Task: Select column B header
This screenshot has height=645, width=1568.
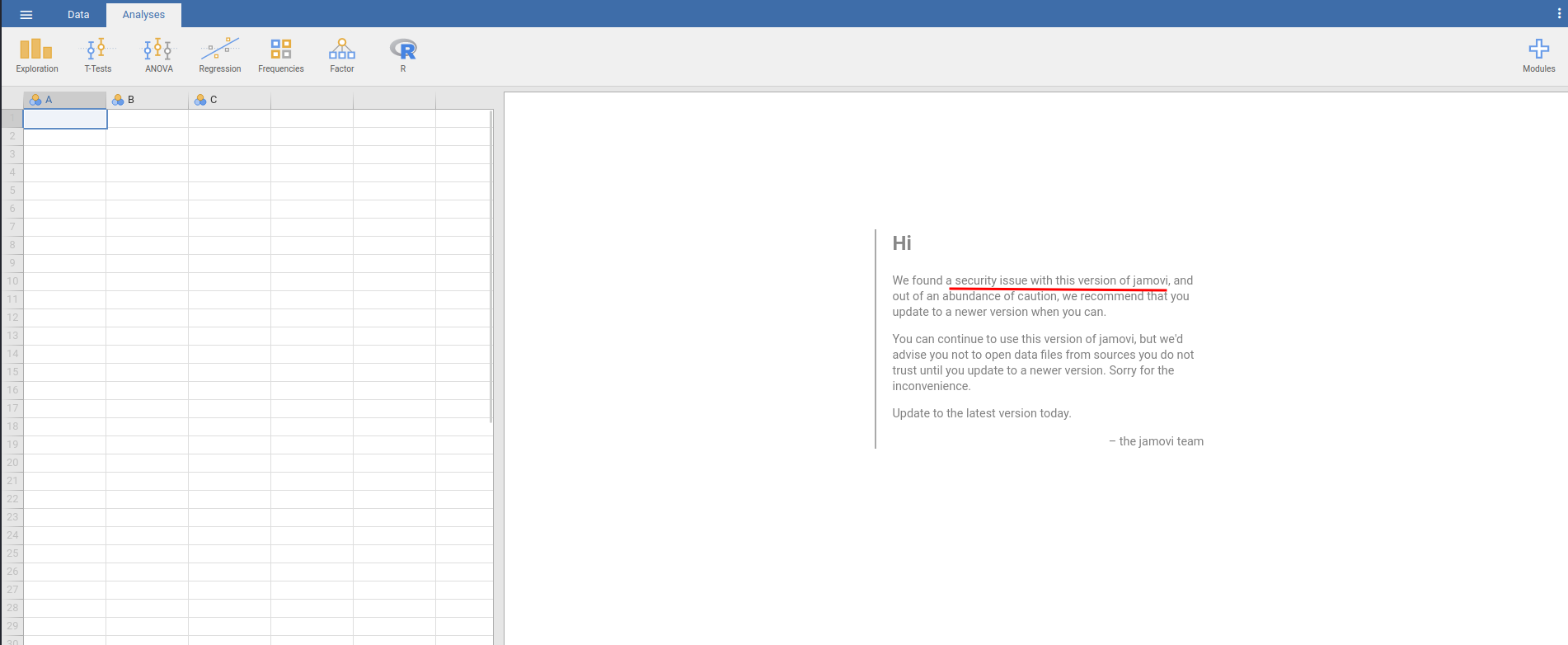Action: tap(148, 100)
